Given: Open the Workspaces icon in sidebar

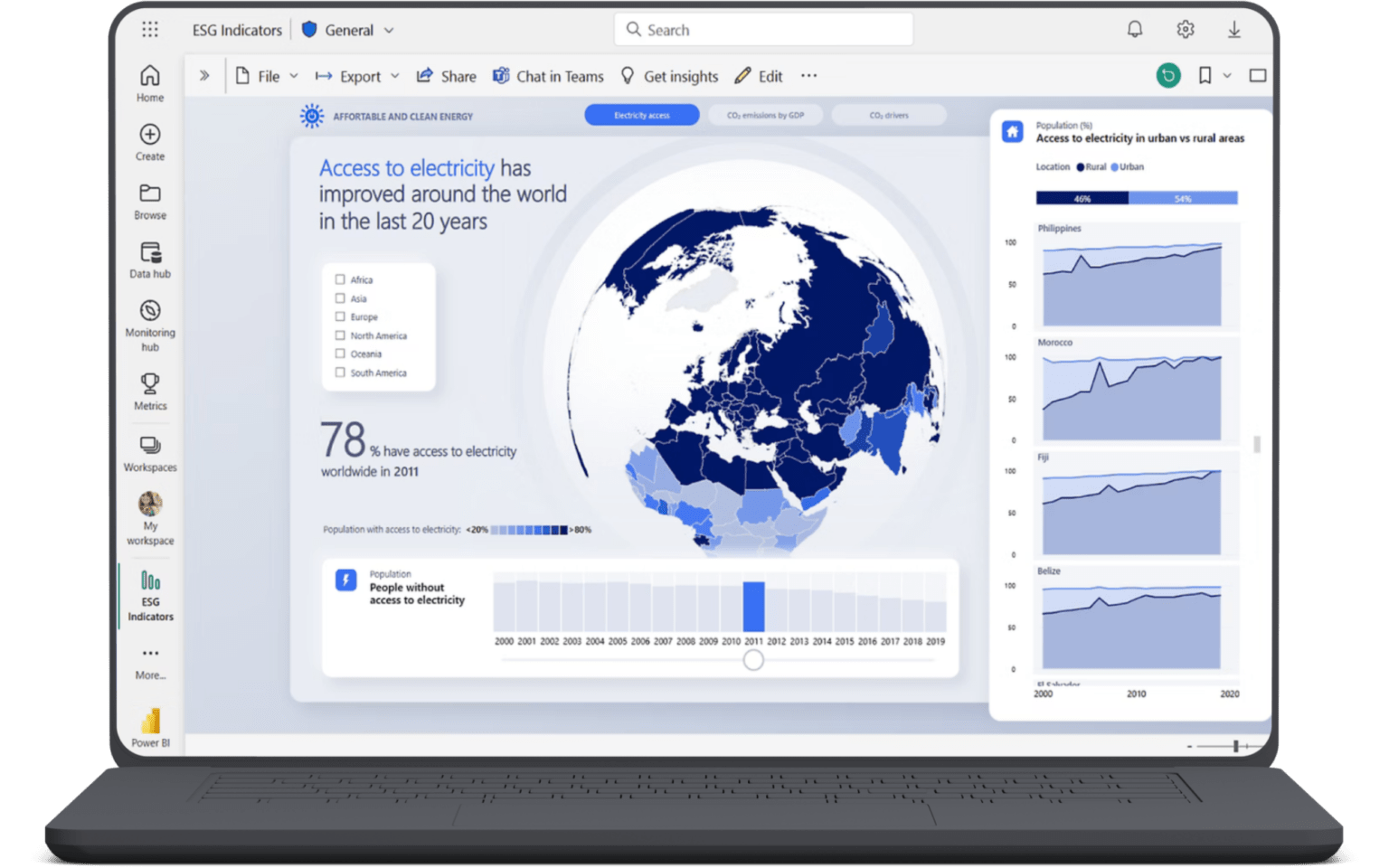Looking at the screenshot, I should pyautogui.click(x=150, y=446).
